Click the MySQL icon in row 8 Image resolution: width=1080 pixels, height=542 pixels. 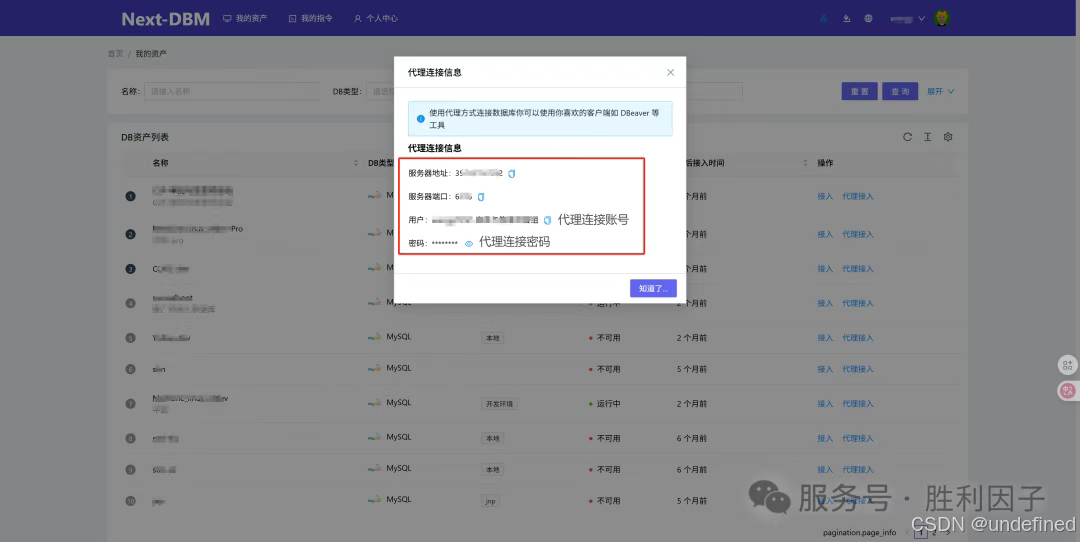coord(375,437)
